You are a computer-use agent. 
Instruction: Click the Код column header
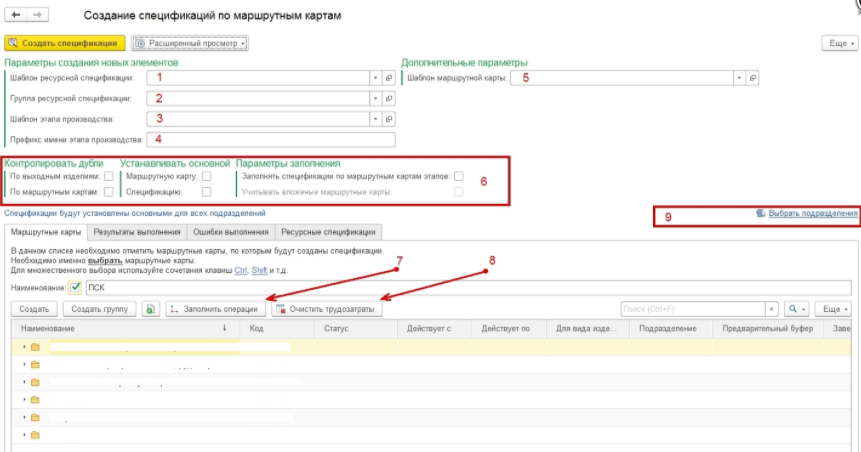point(277,328)
